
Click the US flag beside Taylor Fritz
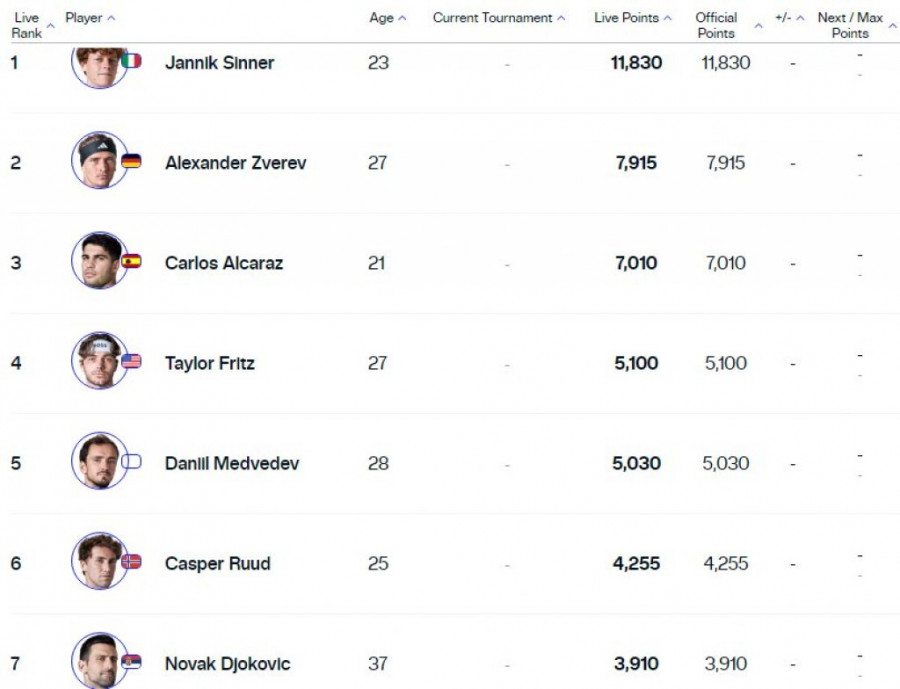coord(131,361)
